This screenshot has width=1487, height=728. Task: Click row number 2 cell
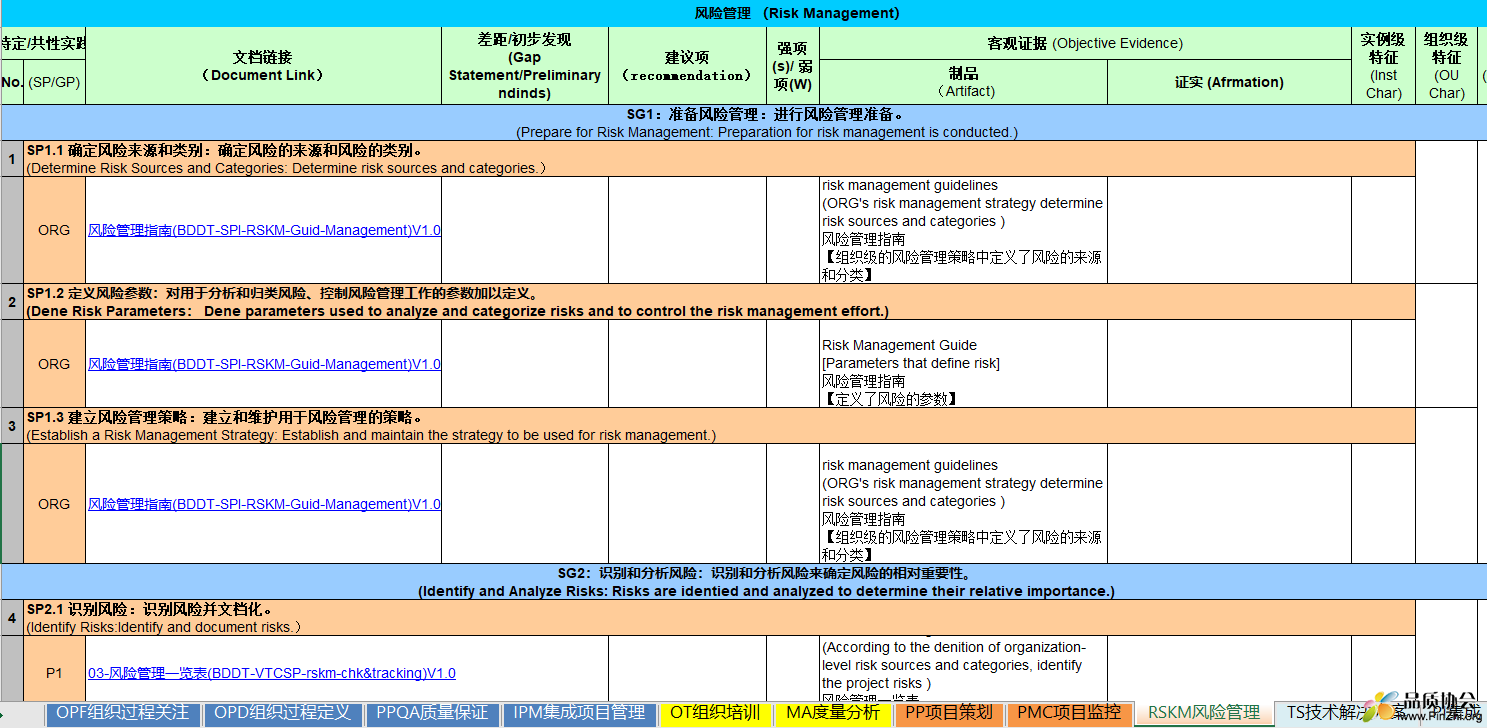(12, 302)
